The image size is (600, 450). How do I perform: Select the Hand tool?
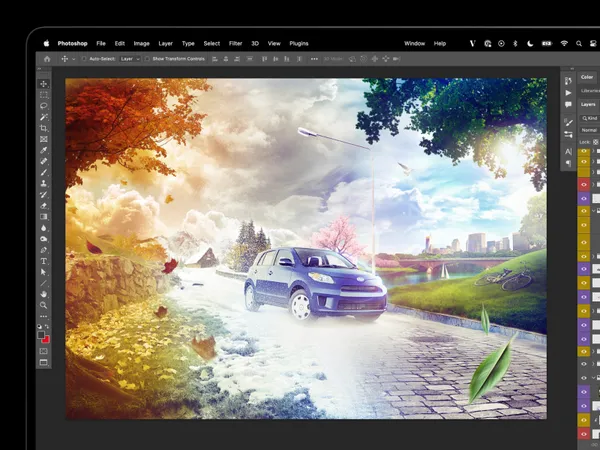[44, 294]
